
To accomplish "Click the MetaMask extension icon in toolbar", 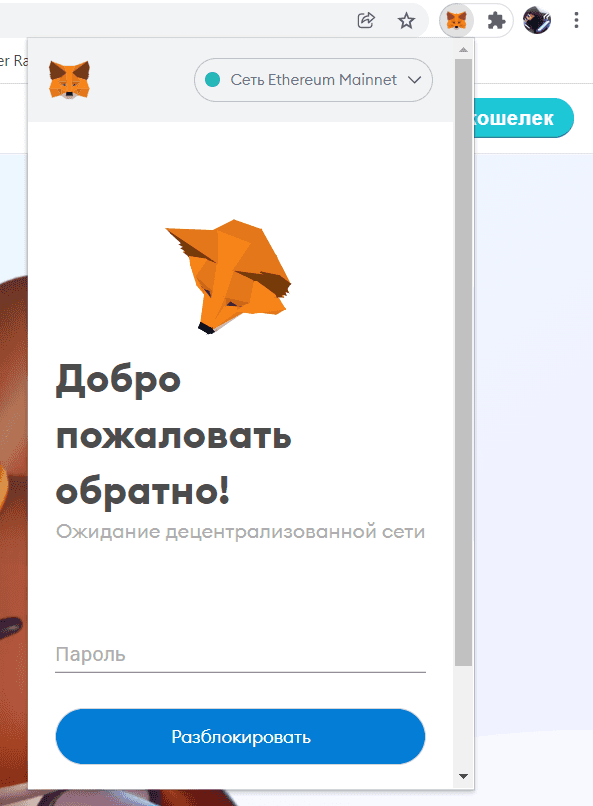I will (x=456, y=21).
